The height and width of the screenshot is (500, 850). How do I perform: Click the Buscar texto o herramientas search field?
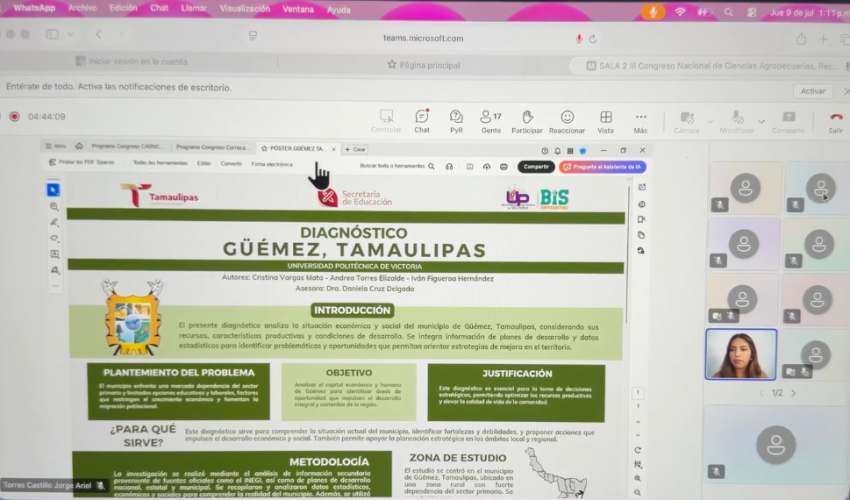[x=397, y=166]
